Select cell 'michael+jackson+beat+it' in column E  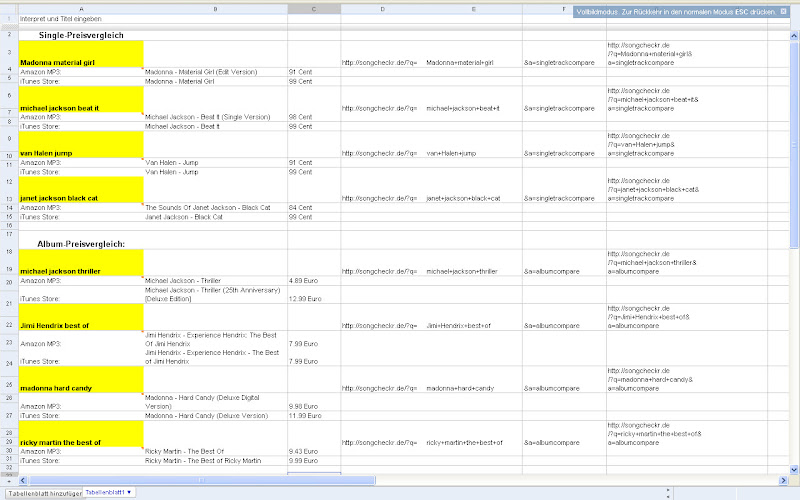point(473,99)
